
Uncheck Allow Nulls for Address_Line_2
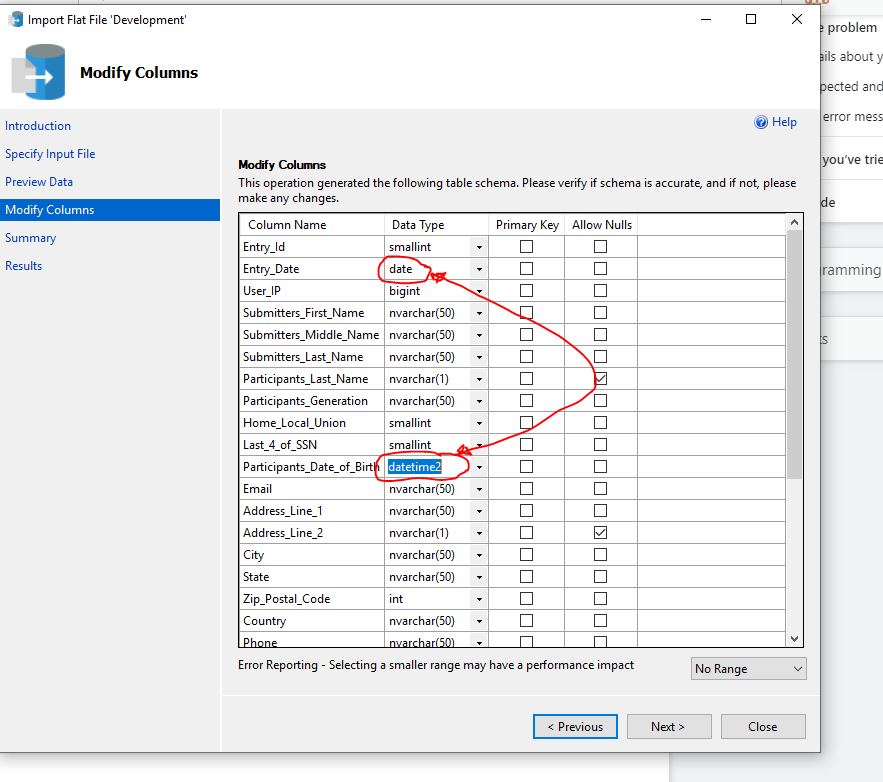[x=600, y=532]
